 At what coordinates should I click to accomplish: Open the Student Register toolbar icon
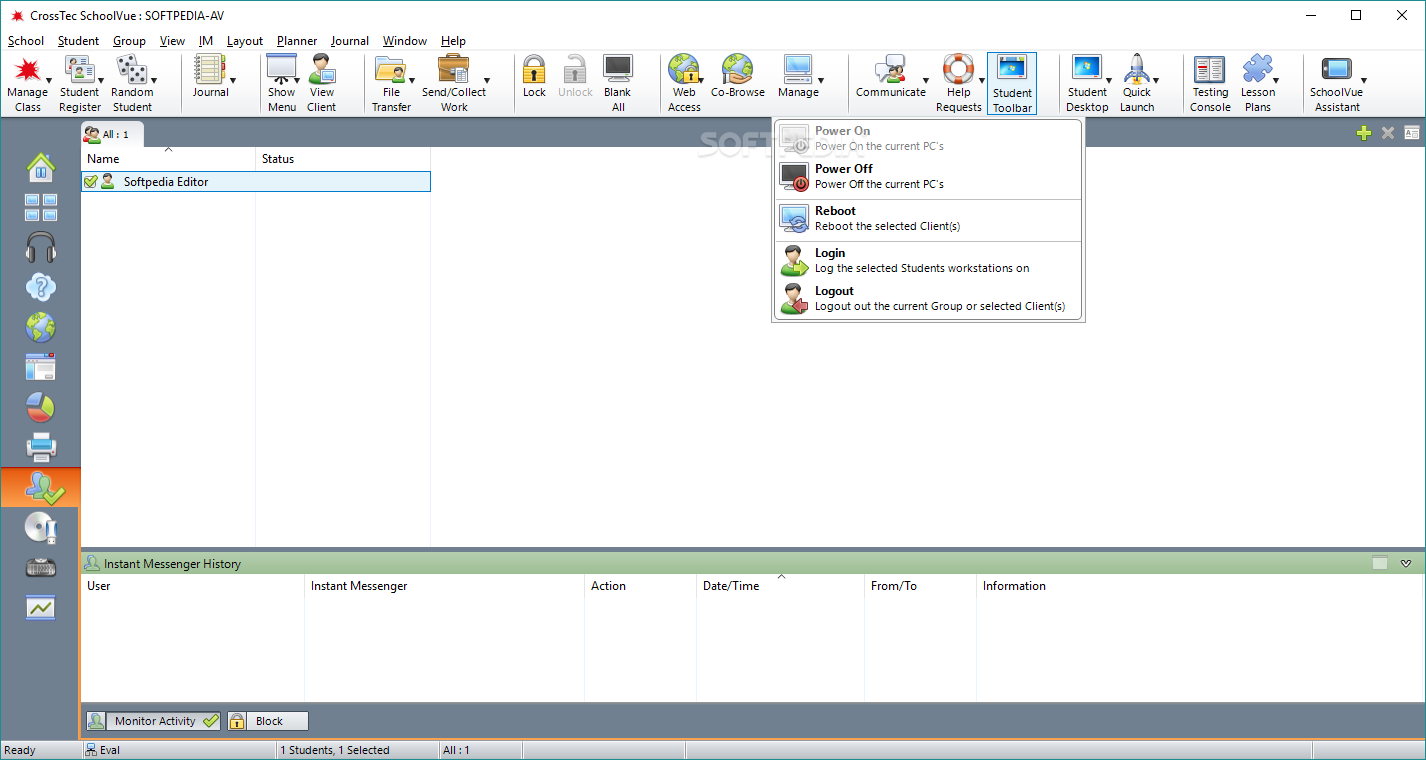78,70
